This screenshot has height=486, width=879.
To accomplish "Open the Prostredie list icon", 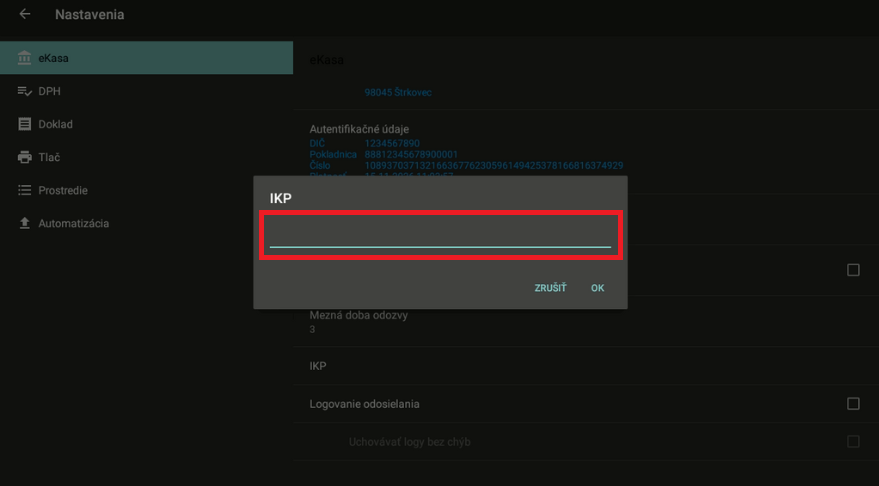I will [25, 190].
